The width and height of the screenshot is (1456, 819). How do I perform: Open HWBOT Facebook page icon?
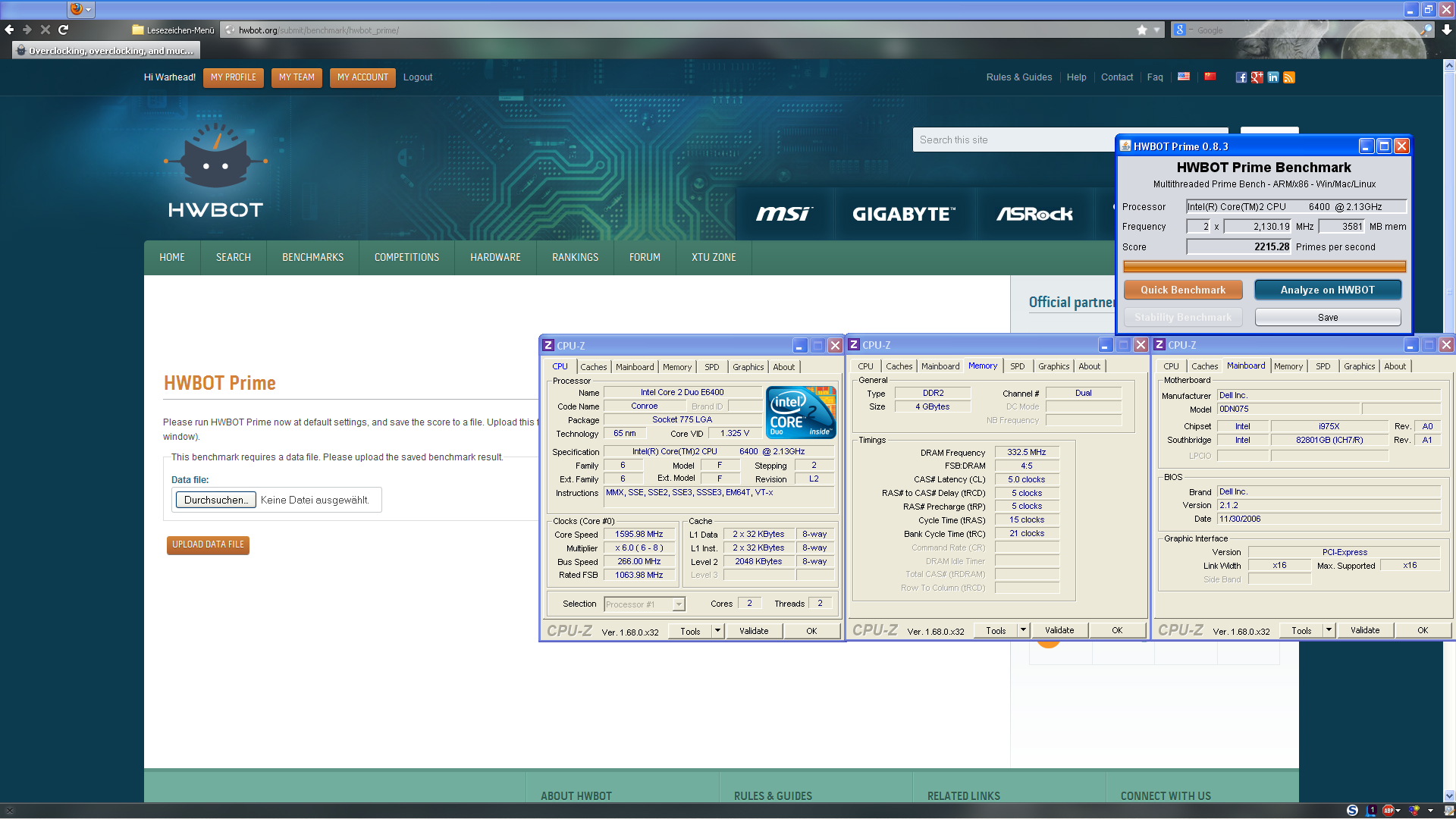coord(1241,77)
